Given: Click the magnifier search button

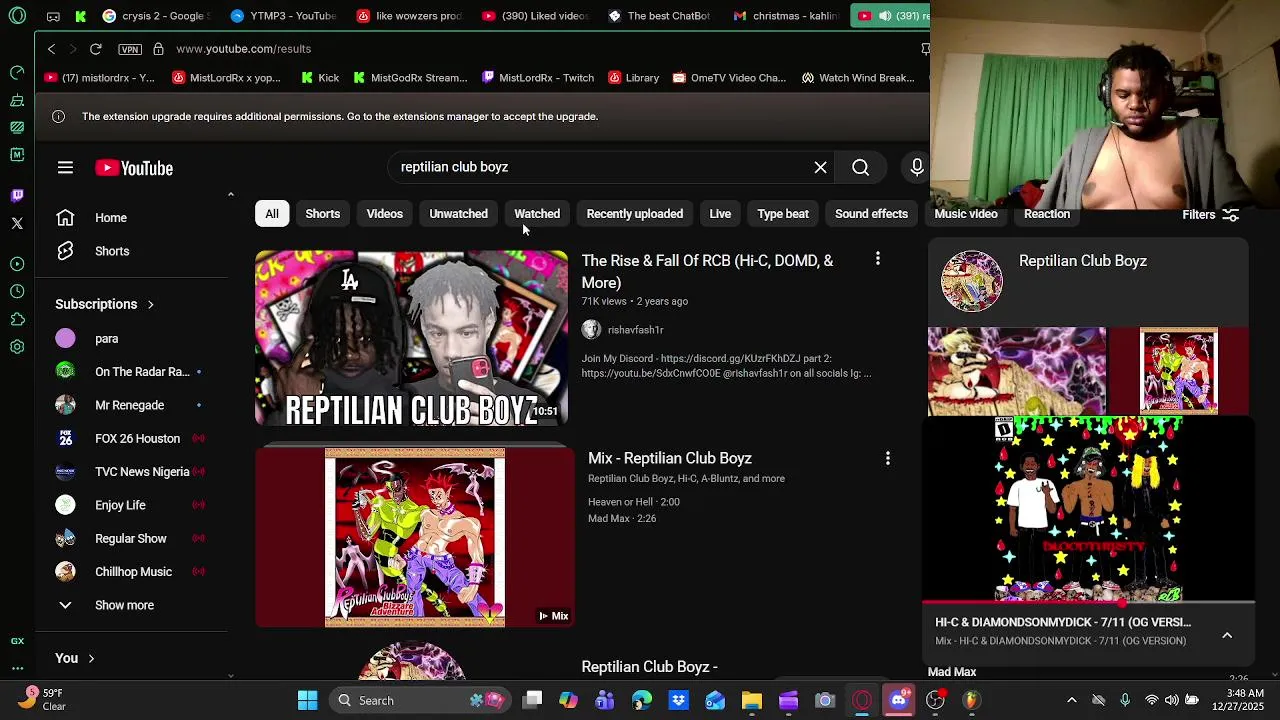Looking at the screenshot, I should coord(860,168).
